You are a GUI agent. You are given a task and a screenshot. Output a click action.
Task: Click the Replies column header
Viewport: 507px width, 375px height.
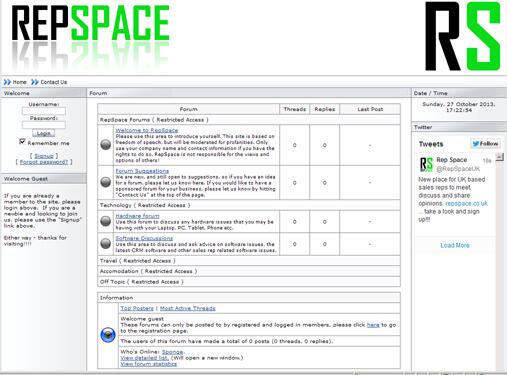[x=325, y=109]
